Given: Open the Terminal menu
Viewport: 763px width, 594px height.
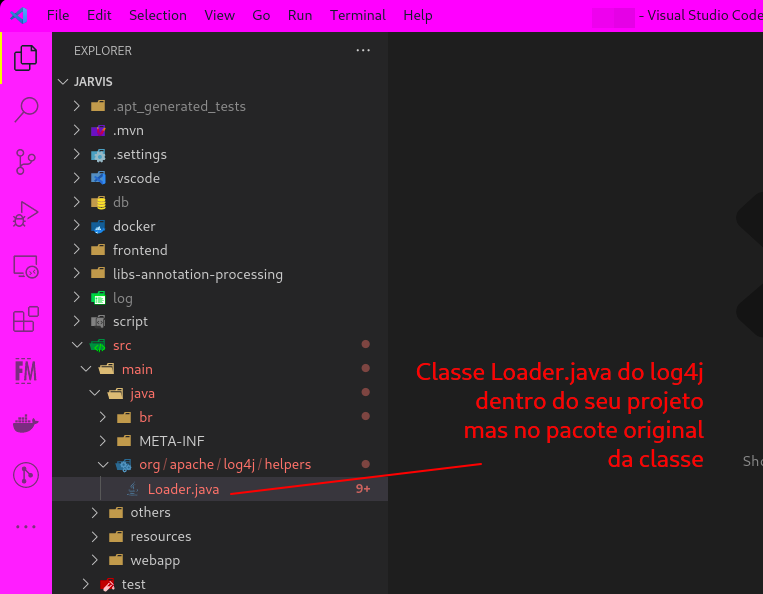Looking at the screenshot, I should pyautogui.click(x=358, y=15).
